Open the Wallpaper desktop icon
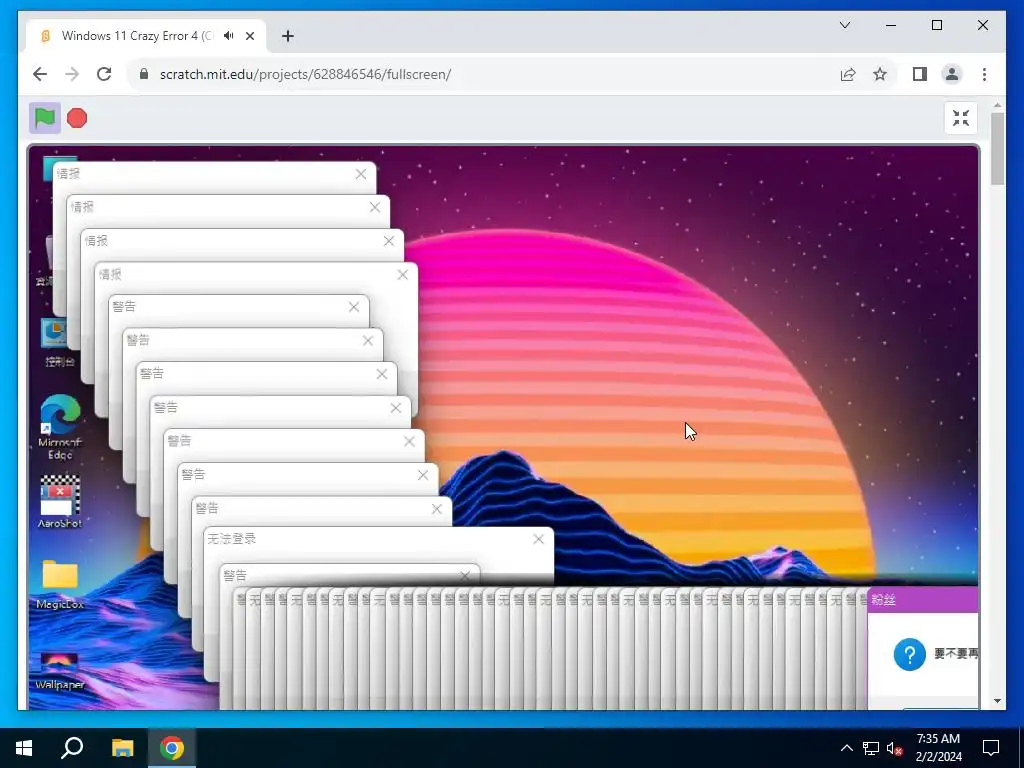Screen dimensions: 1024x768 (x=60, y=671)
